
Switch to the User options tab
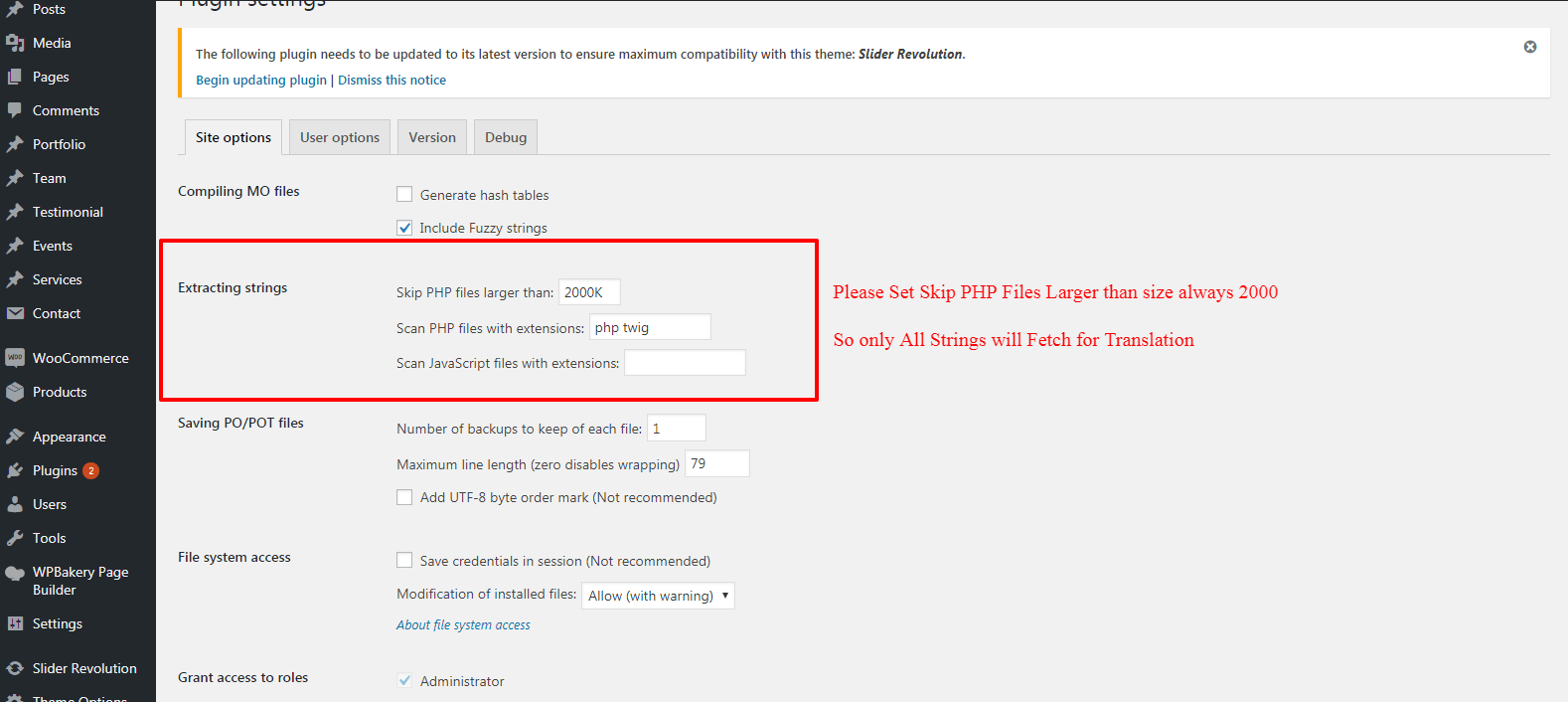pyautogui.click(x=340, y=137)
